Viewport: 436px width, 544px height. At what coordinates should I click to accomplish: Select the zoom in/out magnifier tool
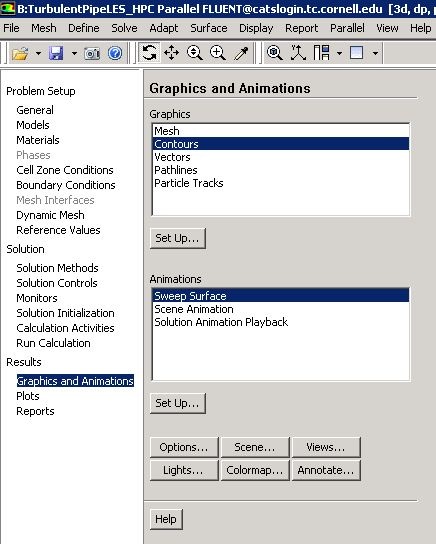click(x=195, y=53)
